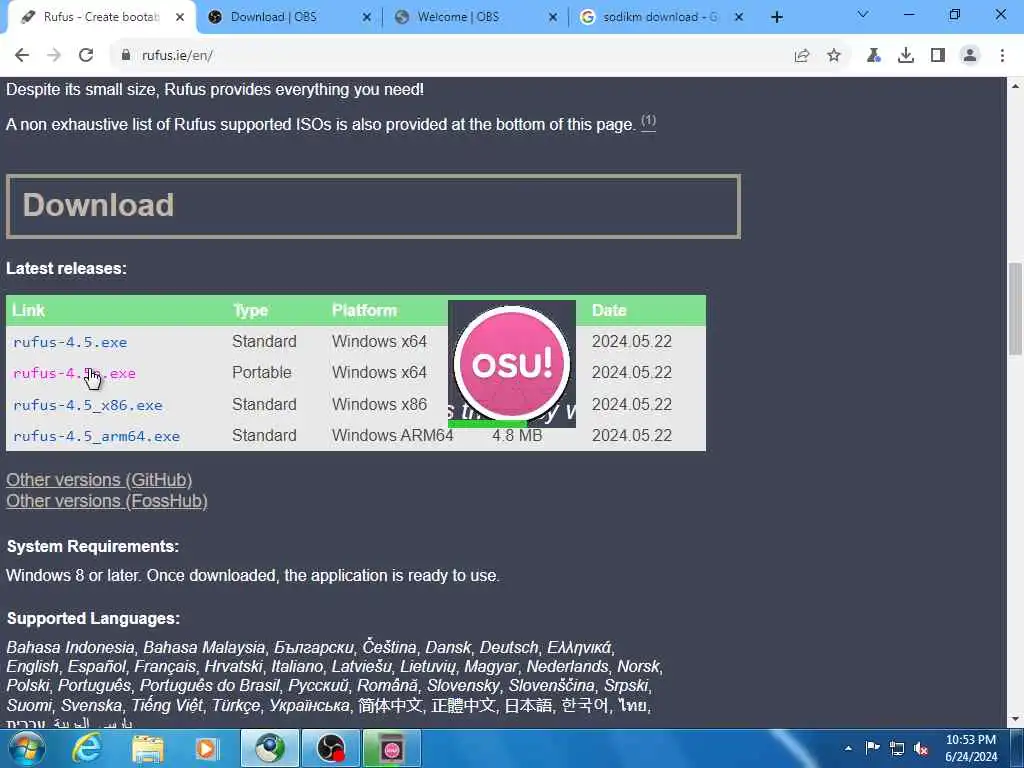Viewport: 1024px width, 768px height.
Task: Share this page using the share icon
Action: [x=802, y=56]
